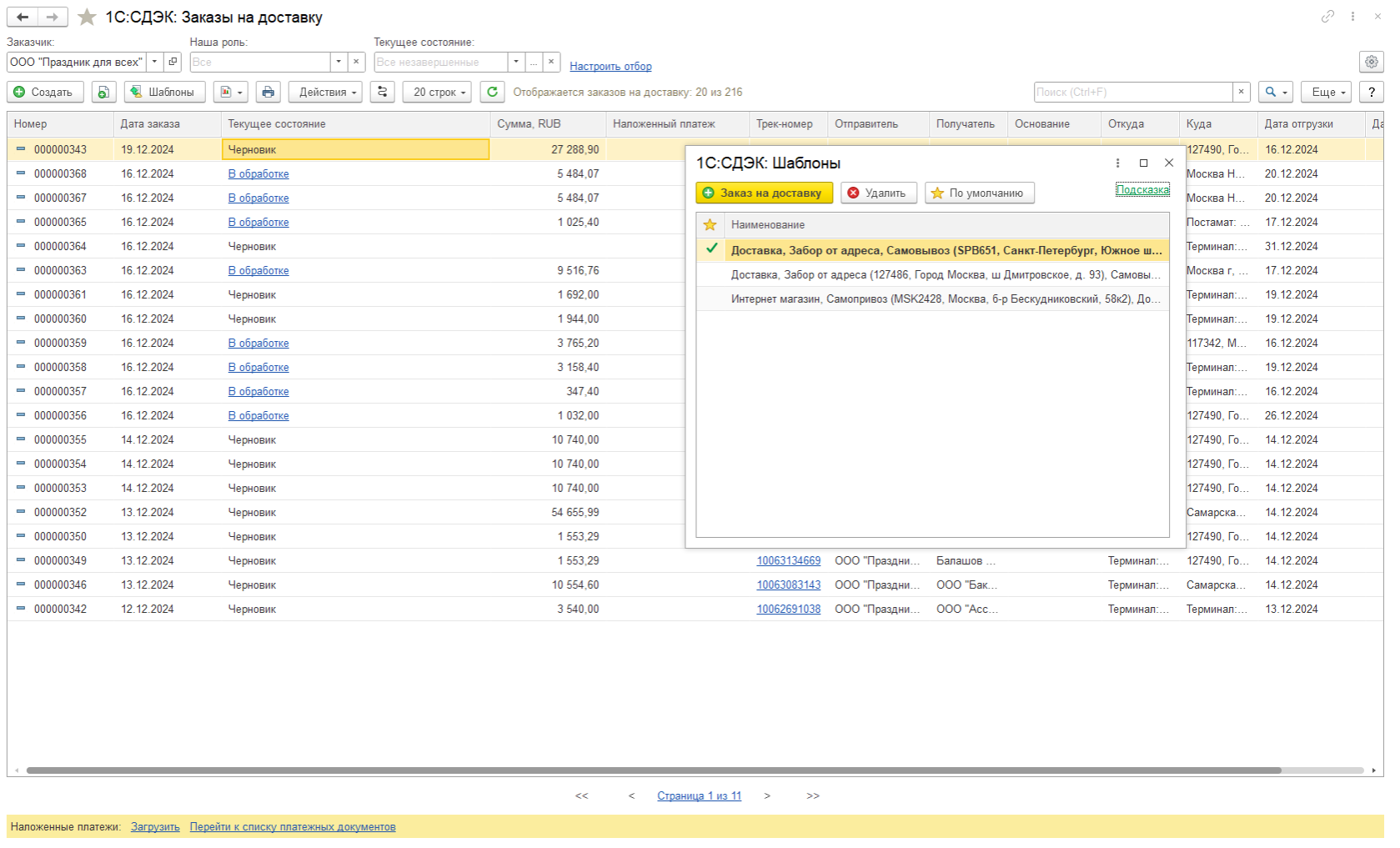Click the horizontal scrollbar of the orders table

click(x=654, y=770)
